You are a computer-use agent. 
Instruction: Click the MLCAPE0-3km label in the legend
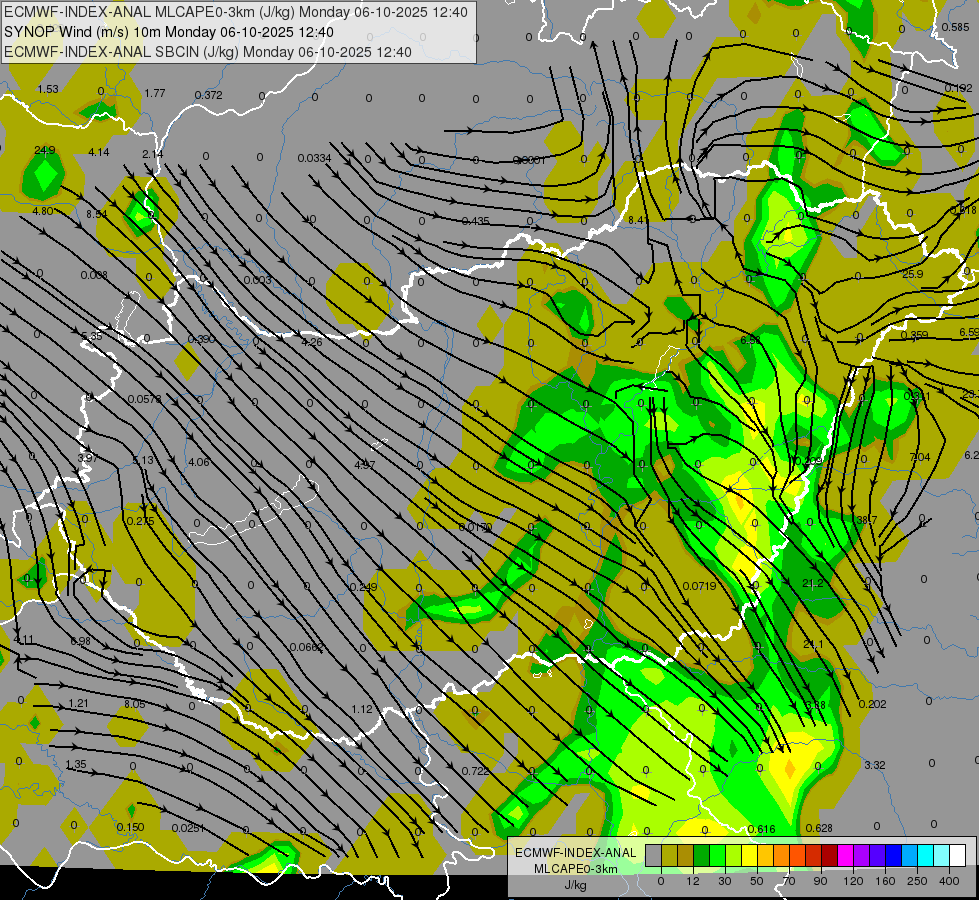click(576, 869)
